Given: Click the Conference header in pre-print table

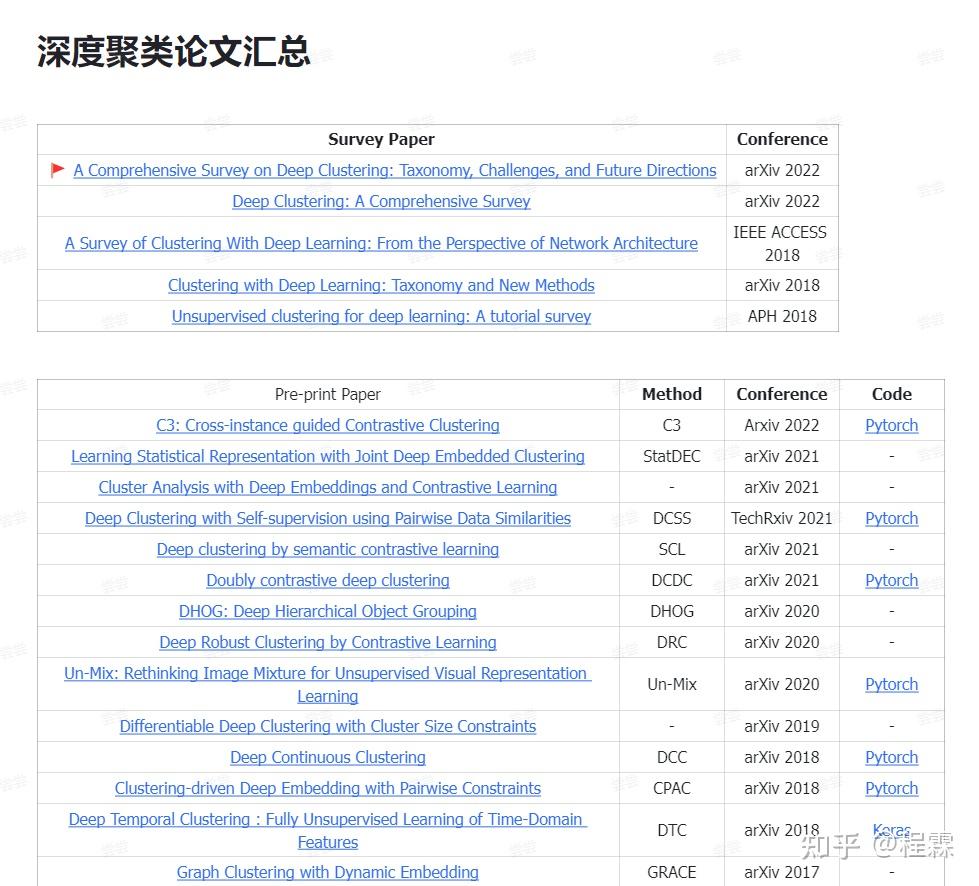Looking at the screenshot, I should 782,395.
